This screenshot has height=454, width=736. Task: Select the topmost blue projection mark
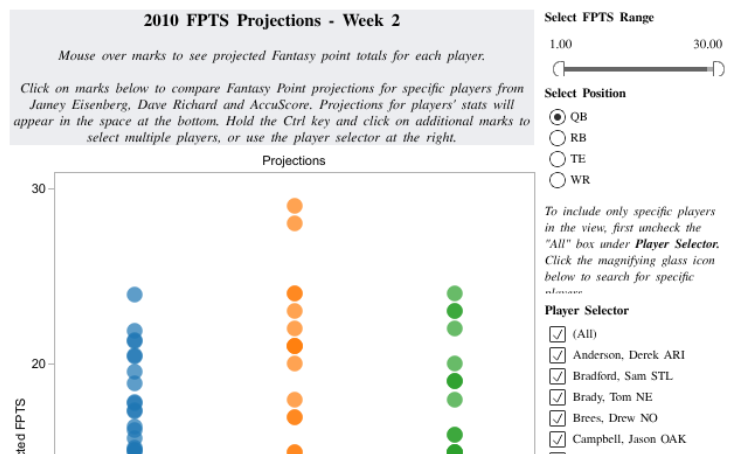tap(135, 294)
